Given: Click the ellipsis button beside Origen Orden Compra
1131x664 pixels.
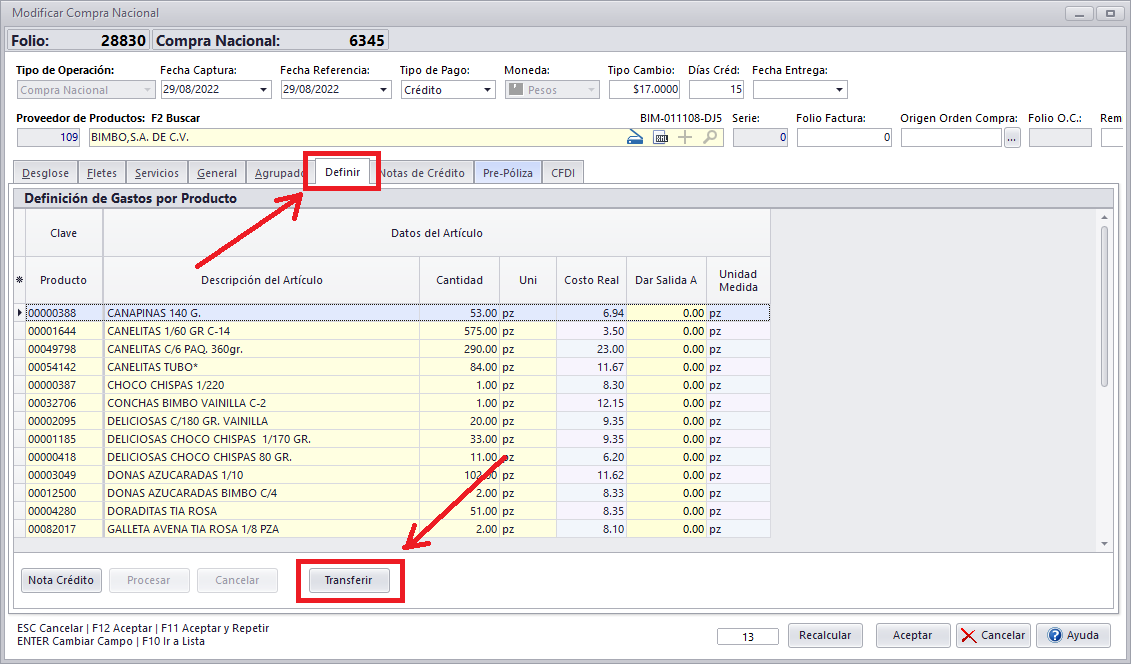Looking at the screenshot, I should click(x=1012, y=138).
